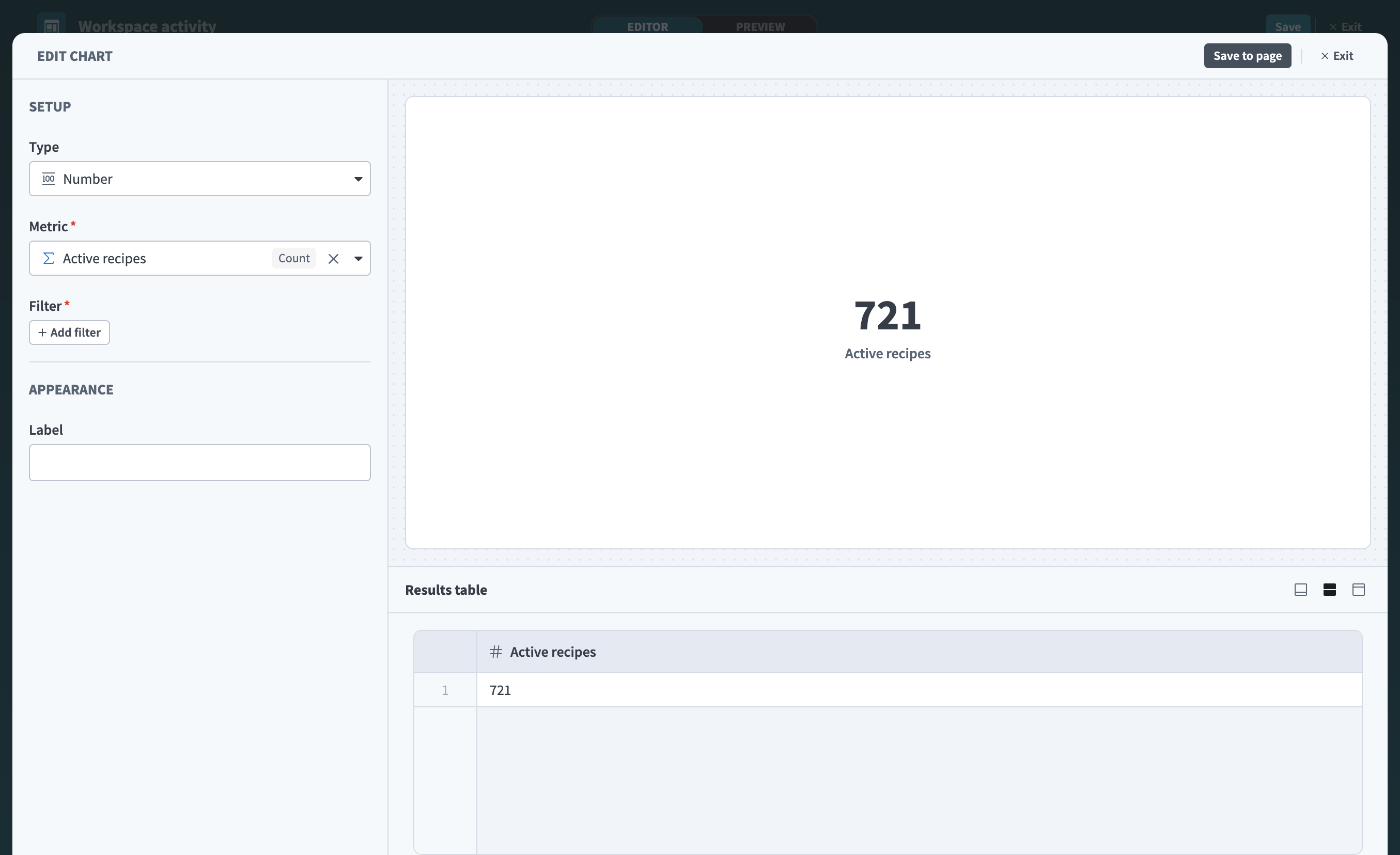This screenshot has height=855, width=1400.
Task: Add a filter with the Add filter button
Action: 69,332
